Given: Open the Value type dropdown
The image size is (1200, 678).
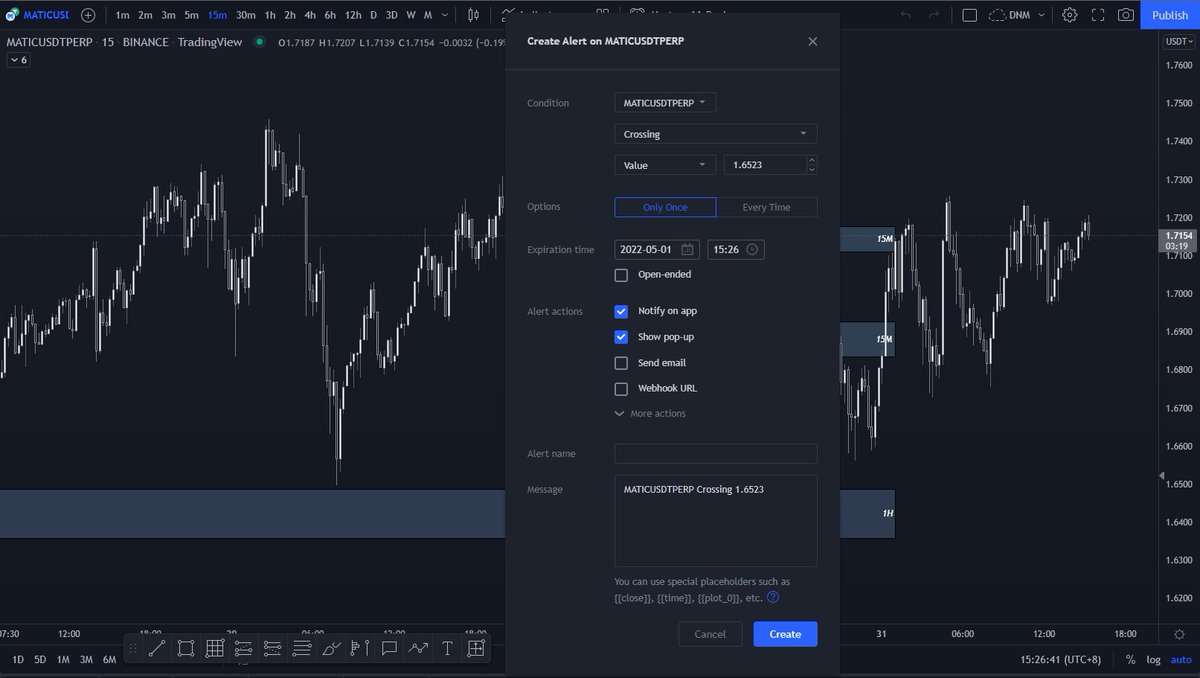Looking at the screenshot, I should point(665,165).
